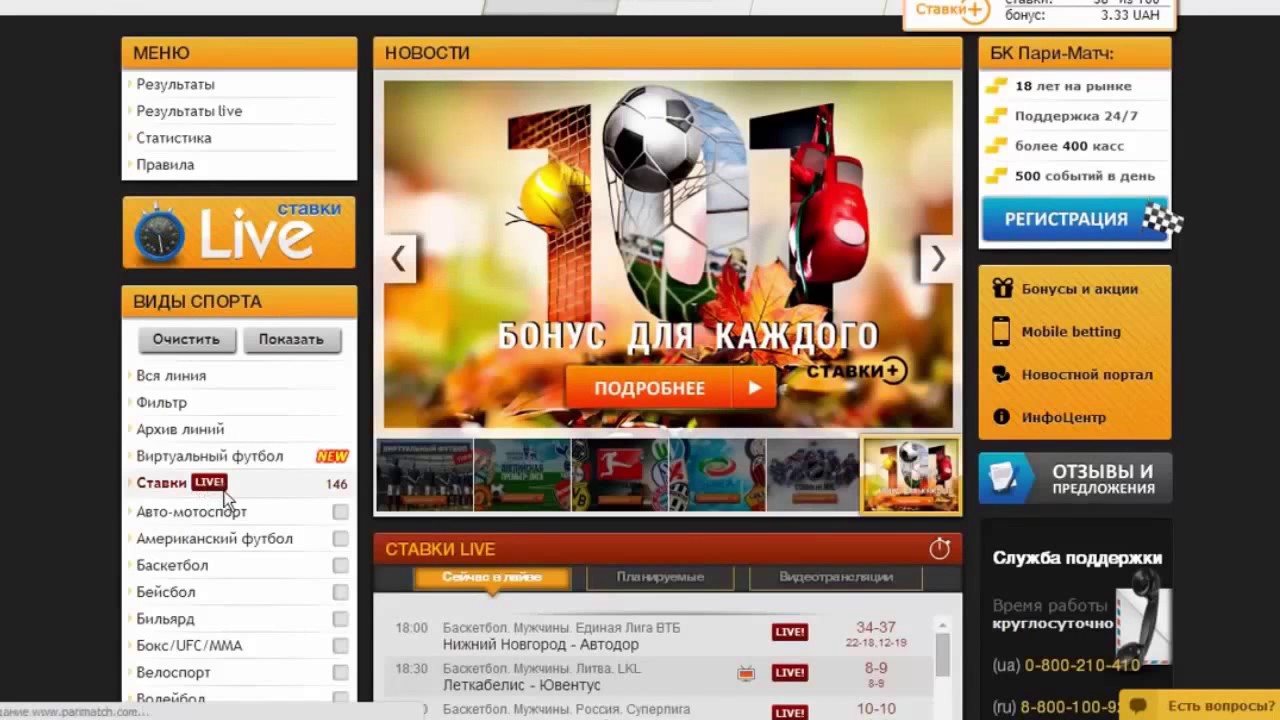Click LIVE! badge for Леткабелис - Ювентус
Image resolution: width=1280 pixels, height=720 pixels.
click(x=790, y=673)
